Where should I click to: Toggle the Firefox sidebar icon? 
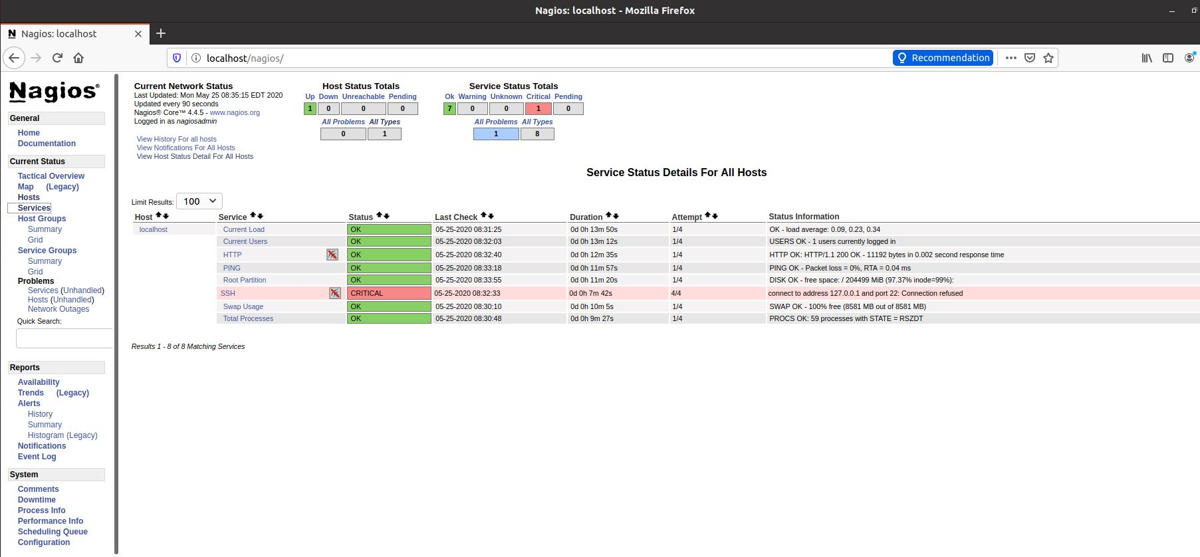tap(1168, 58)
